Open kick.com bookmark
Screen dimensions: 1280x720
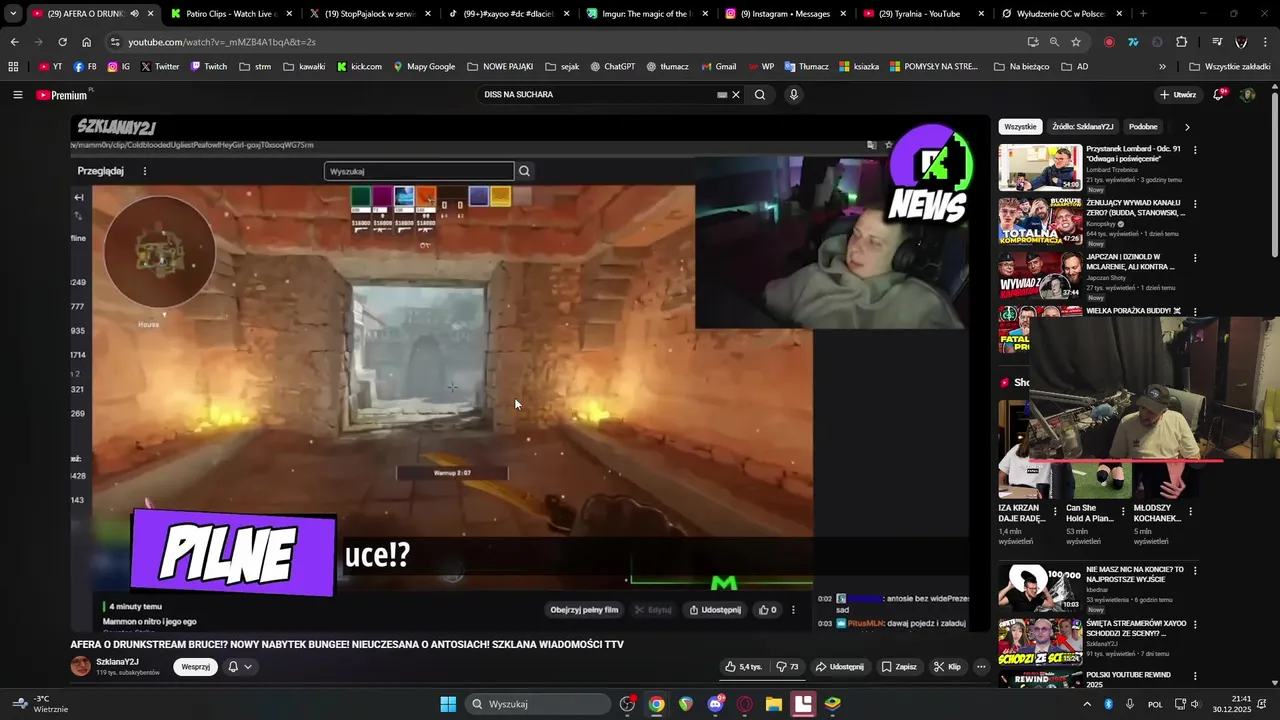[359, 67]
